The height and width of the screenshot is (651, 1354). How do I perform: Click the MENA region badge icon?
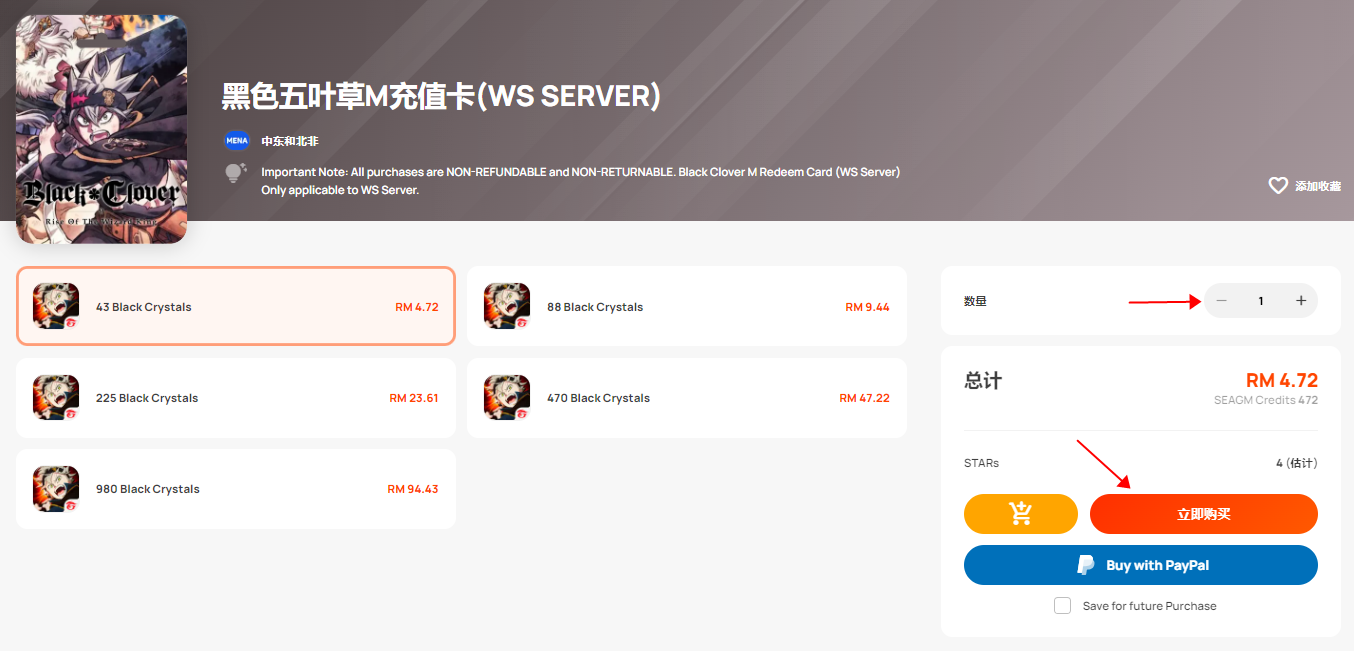(237, 141)
